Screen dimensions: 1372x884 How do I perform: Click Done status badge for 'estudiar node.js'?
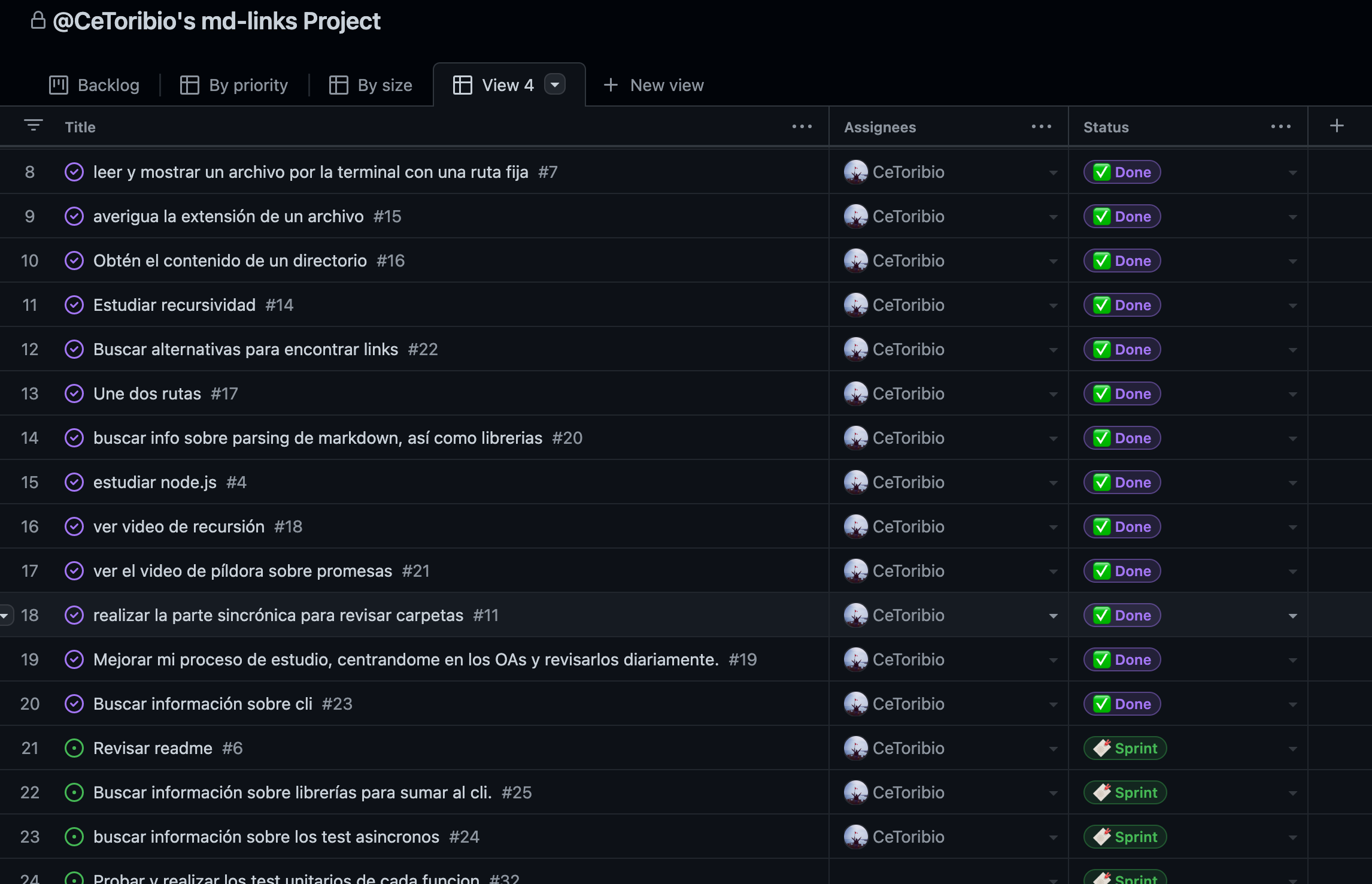point(1122,483)
